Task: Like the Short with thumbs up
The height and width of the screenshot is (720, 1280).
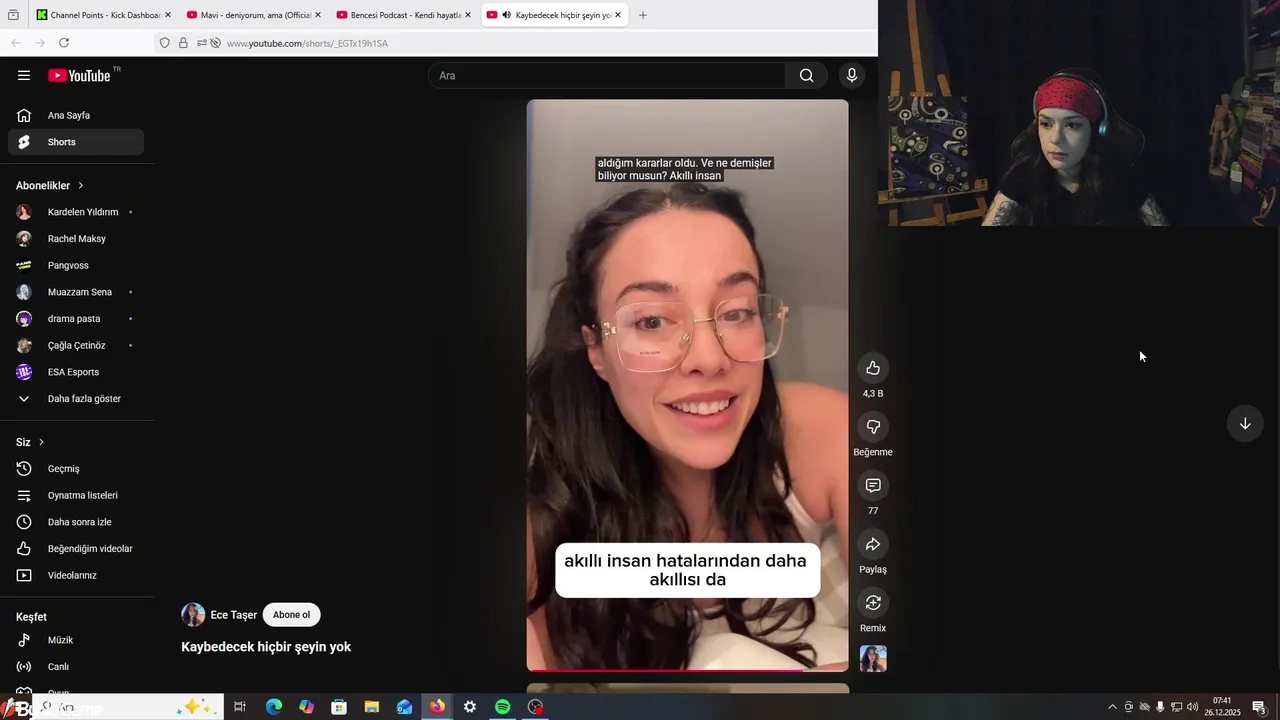Action: pos(873,368)
